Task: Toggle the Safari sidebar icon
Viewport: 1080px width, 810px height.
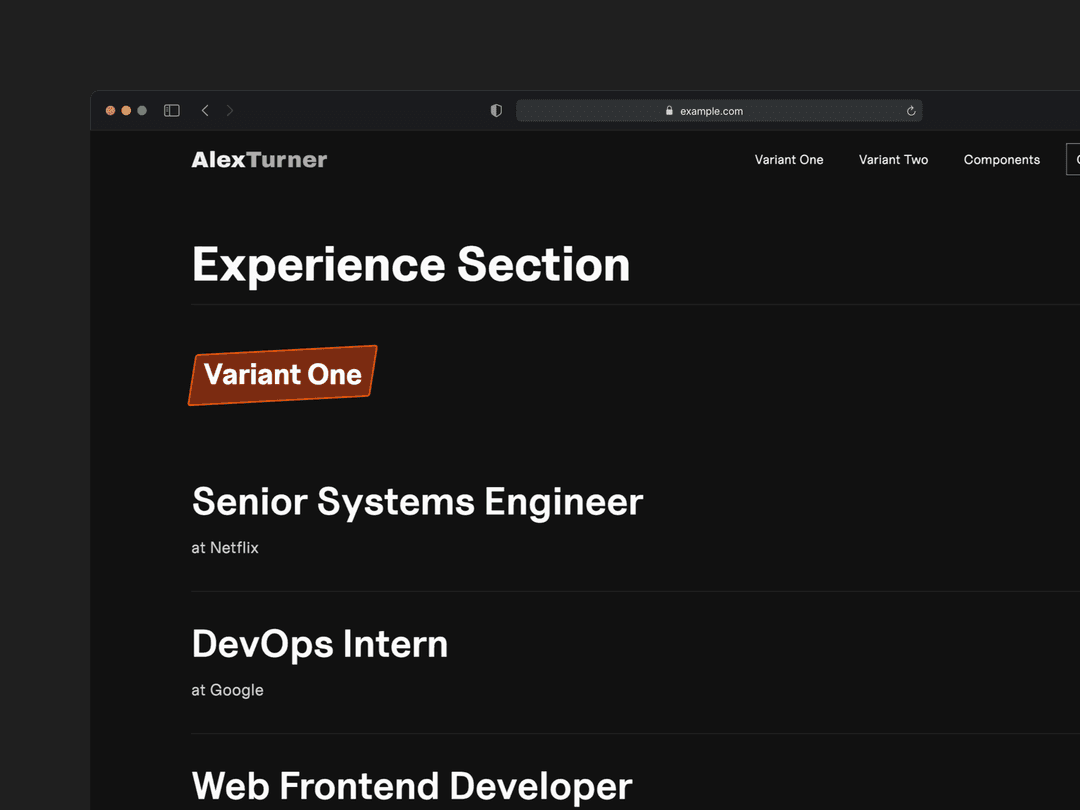Action: [x=171, y=110]
